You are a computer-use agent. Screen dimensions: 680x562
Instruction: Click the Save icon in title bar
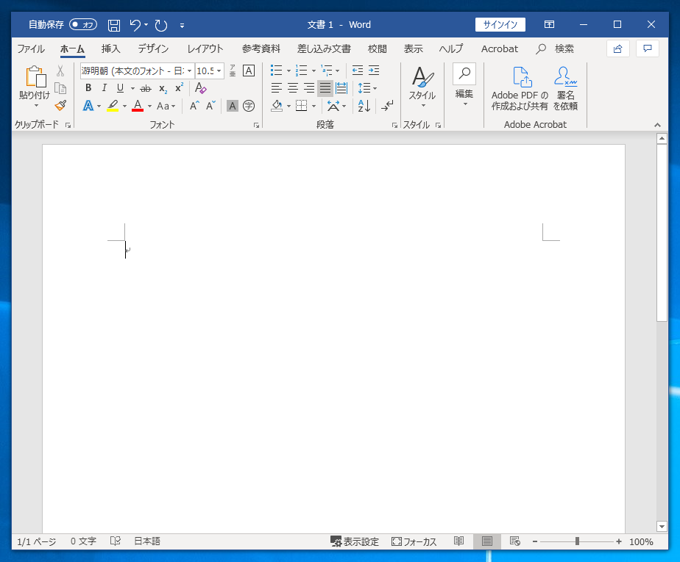114,25
